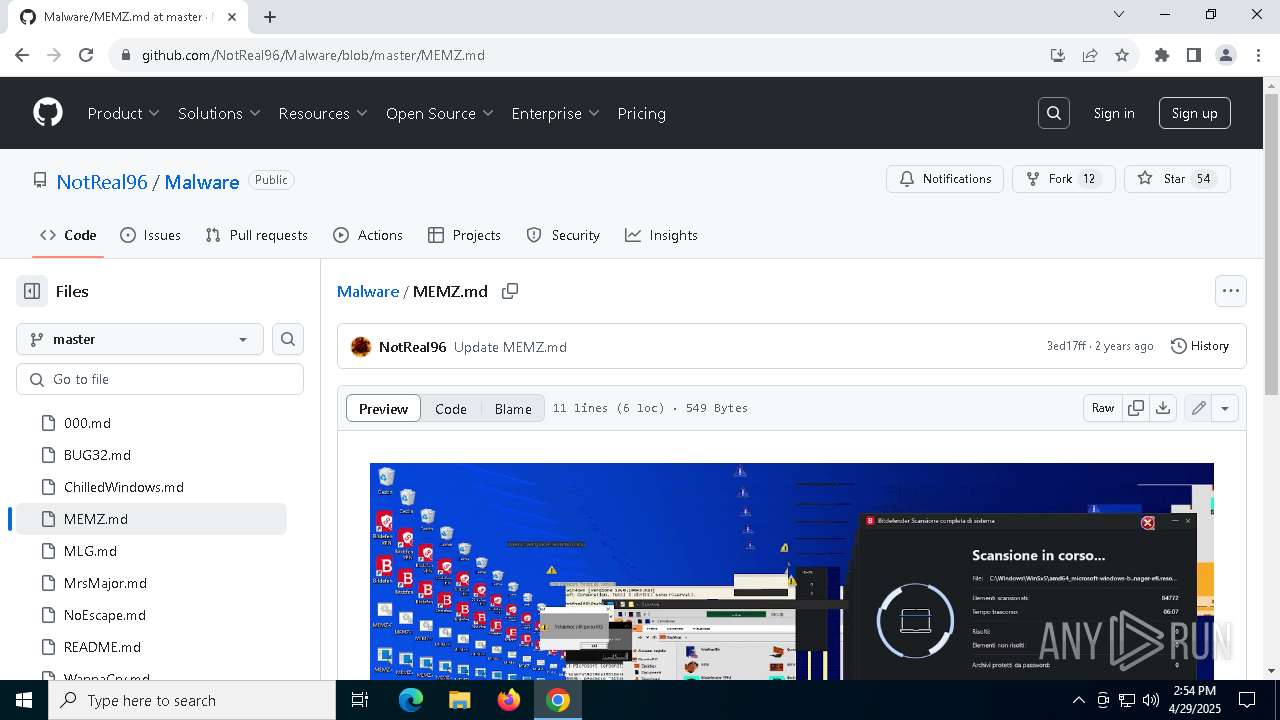Viewport: 1280px width, 720px height.
Task: Click the Malware repository name link
Action: [x=202, y=182]
